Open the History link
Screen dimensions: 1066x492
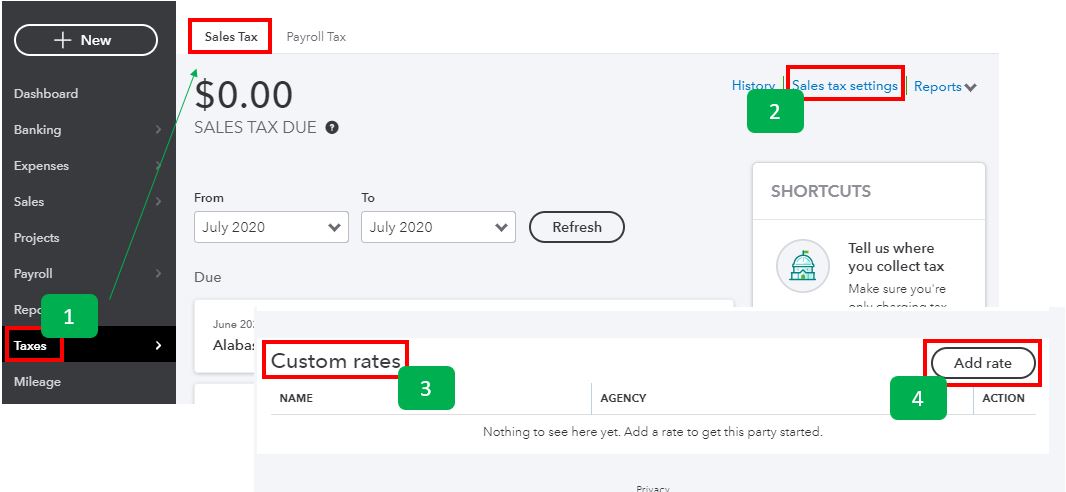pos(753,86)
